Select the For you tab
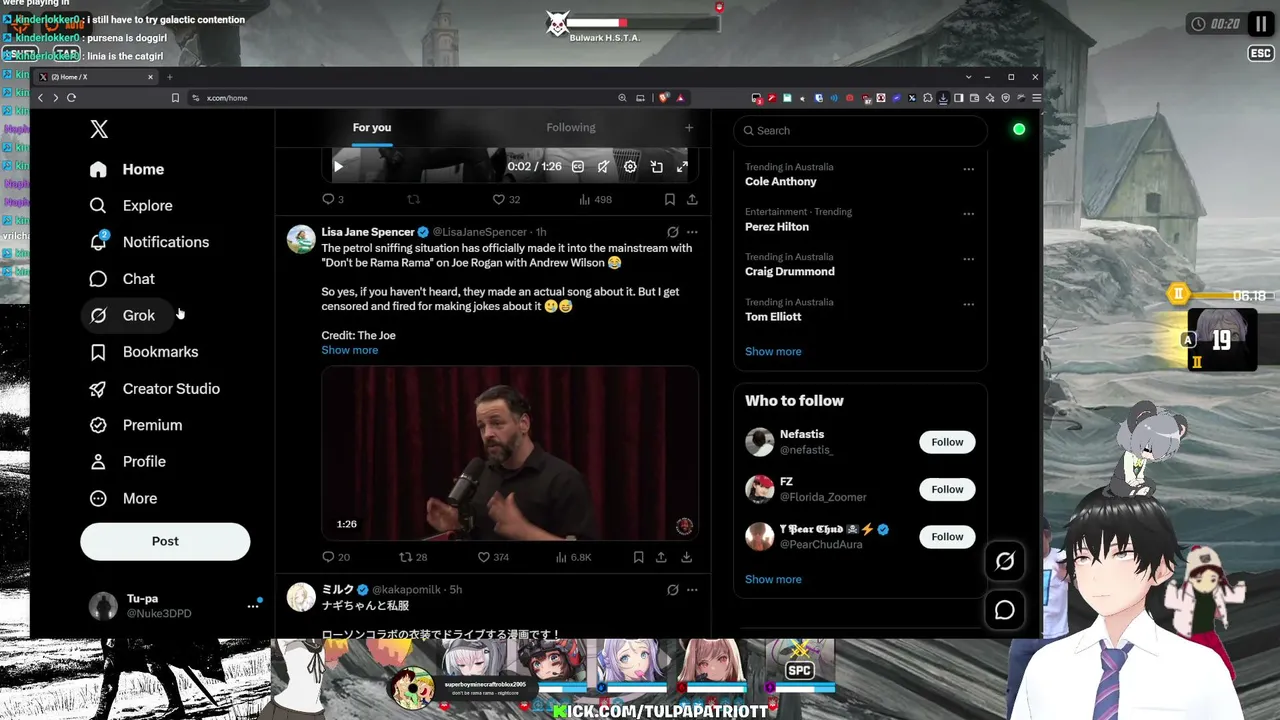Viewport: 1280px width, 720px height. (x=372, y=128)
